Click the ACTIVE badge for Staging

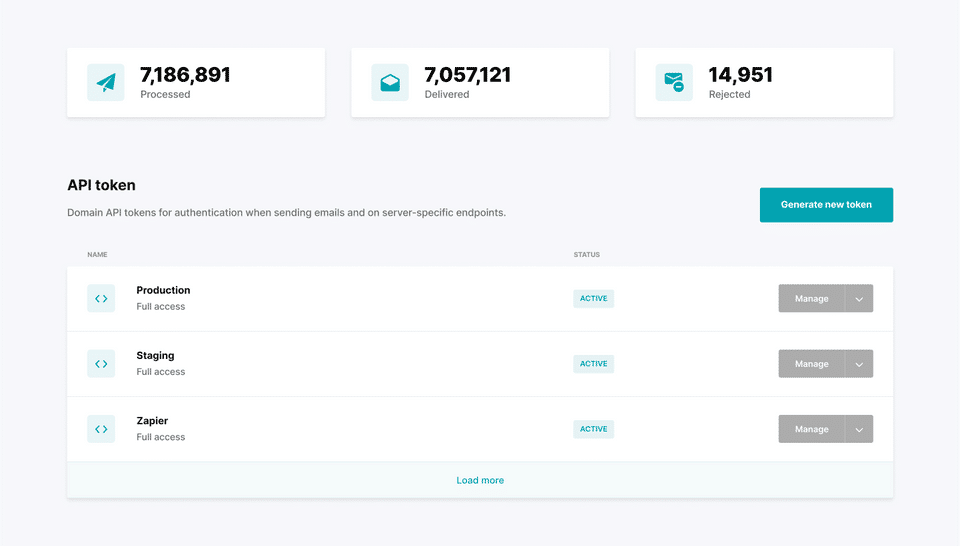[593, 364]
